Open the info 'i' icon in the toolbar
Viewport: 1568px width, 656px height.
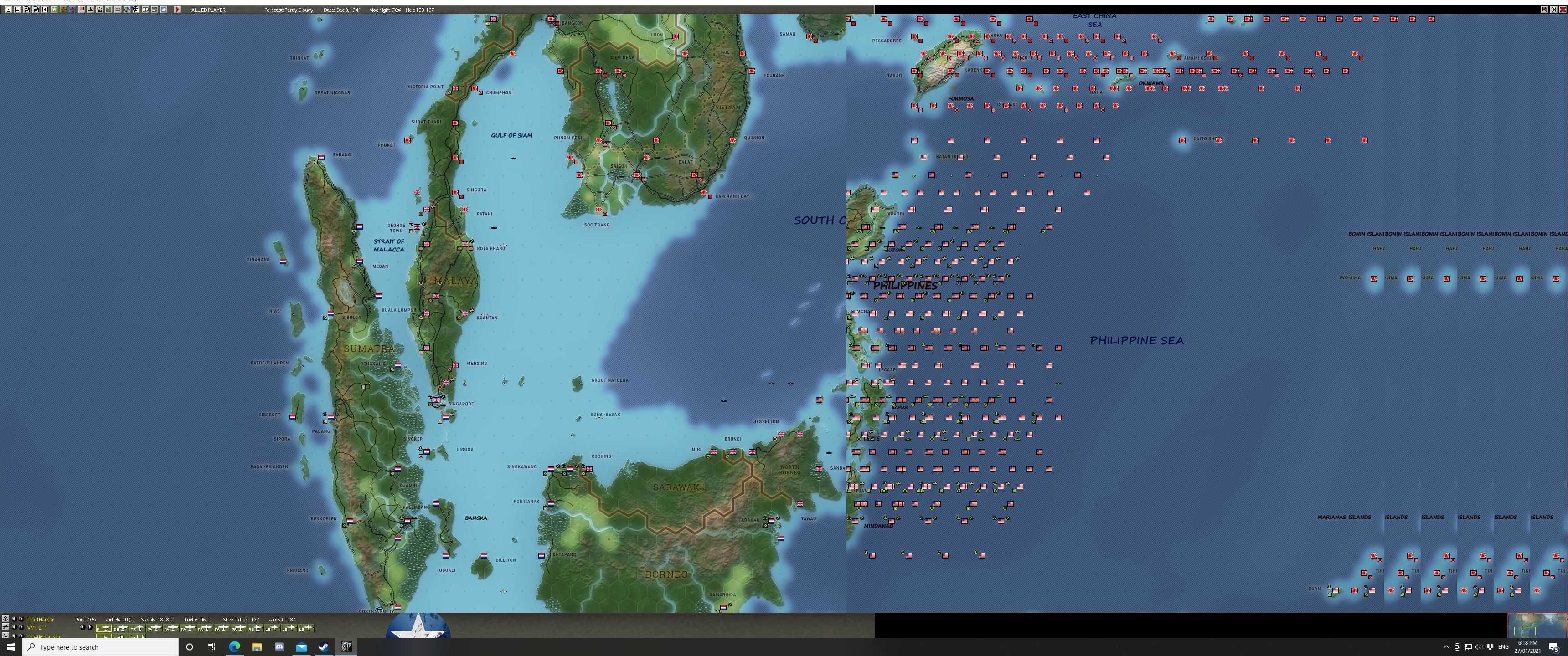click(x=45, y=10)
